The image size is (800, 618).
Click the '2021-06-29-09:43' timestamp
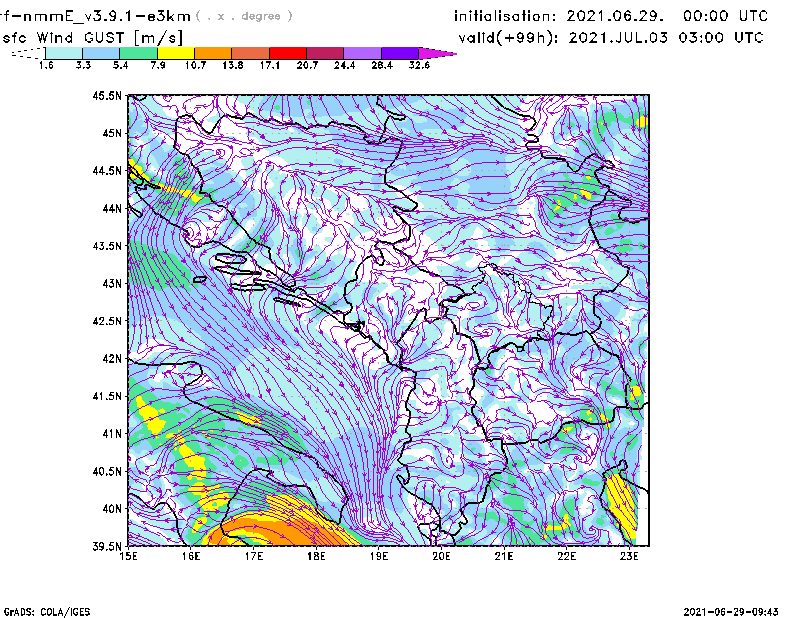pyautogui.click(x=731, y=612)
